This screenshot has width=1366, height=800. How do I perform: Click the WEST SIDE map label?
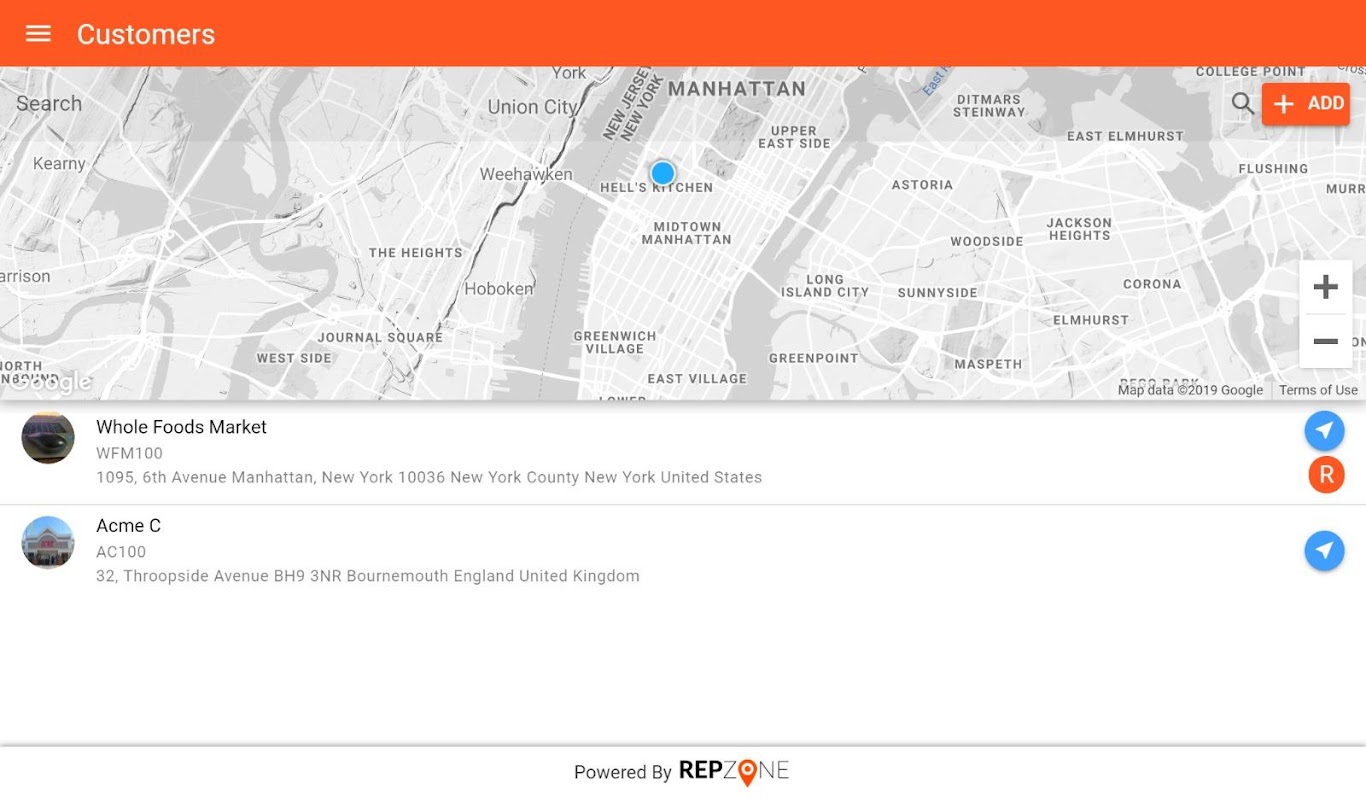294,358
